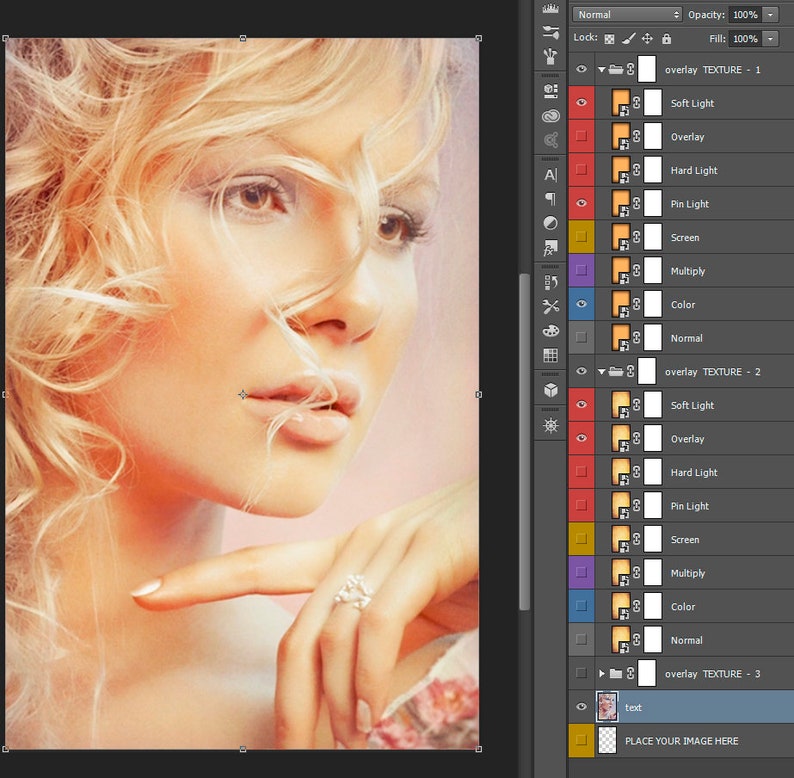The width and height of the screenshot is (794, 778).
Task: Open the Adjustments panel icon
Action: coord(550,223)
